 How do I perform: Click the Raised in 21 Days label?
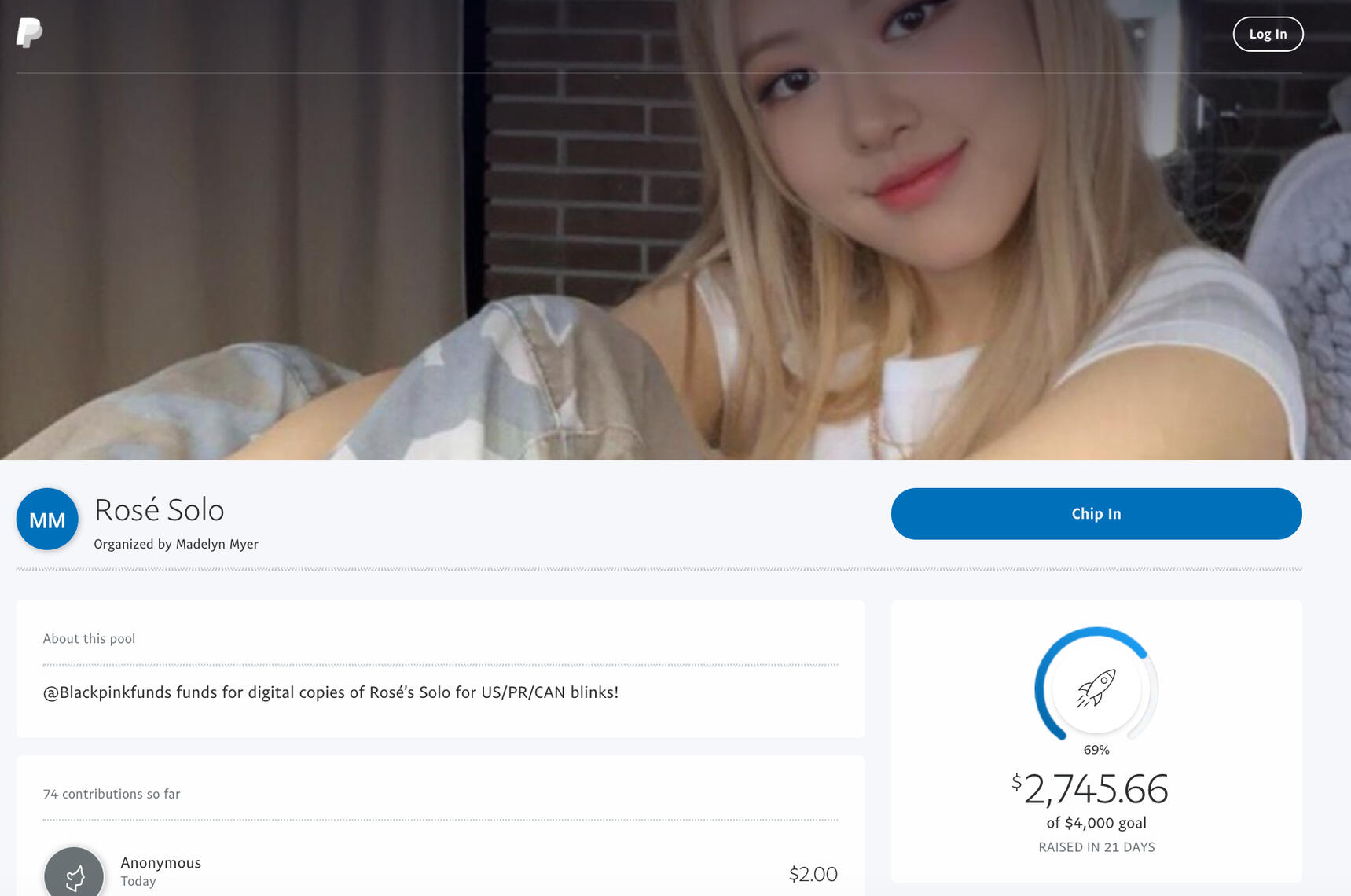pyautogui.click(x=1096, y=847)
